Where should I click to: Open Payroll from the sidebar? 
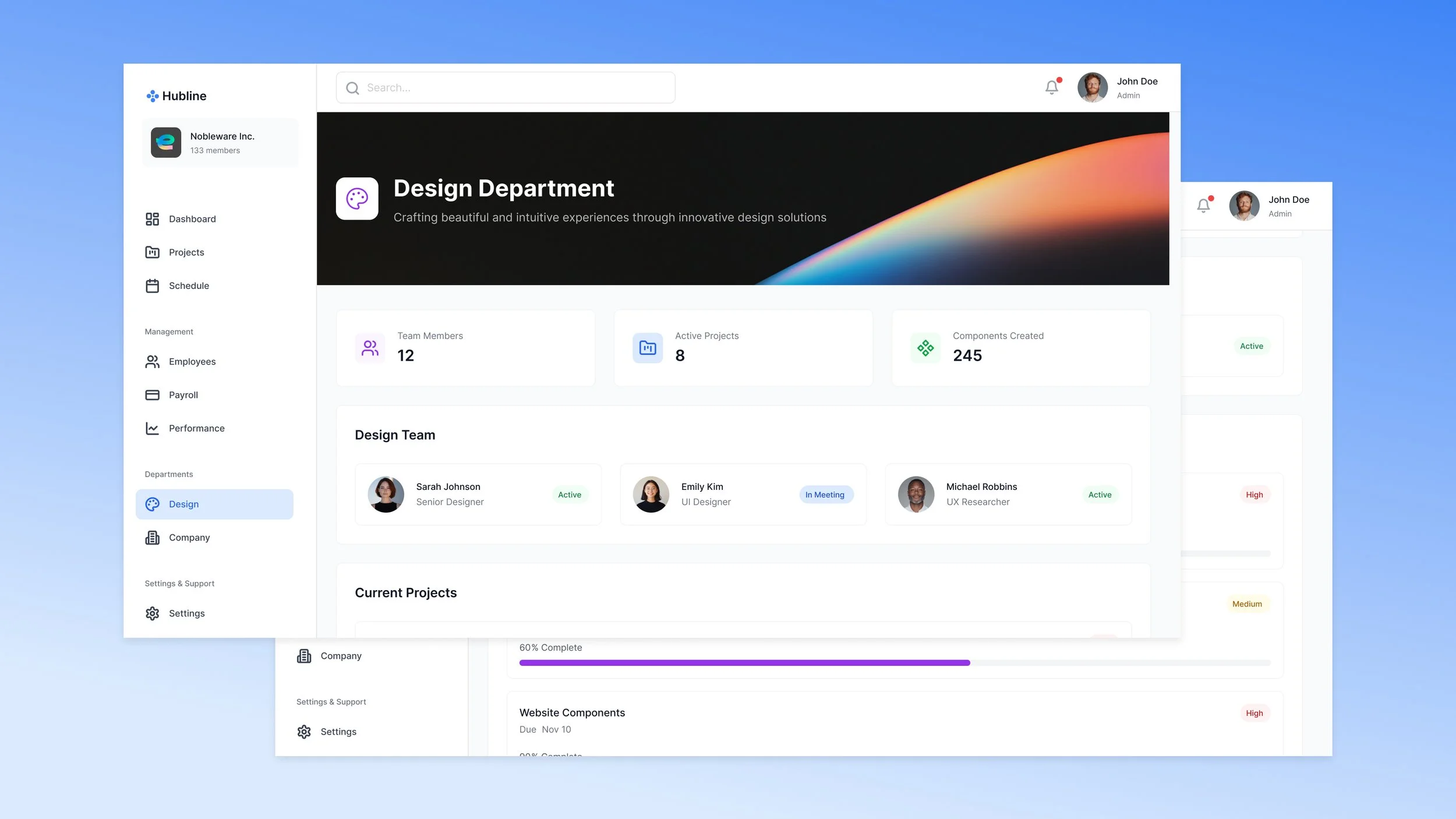[183, 395]
